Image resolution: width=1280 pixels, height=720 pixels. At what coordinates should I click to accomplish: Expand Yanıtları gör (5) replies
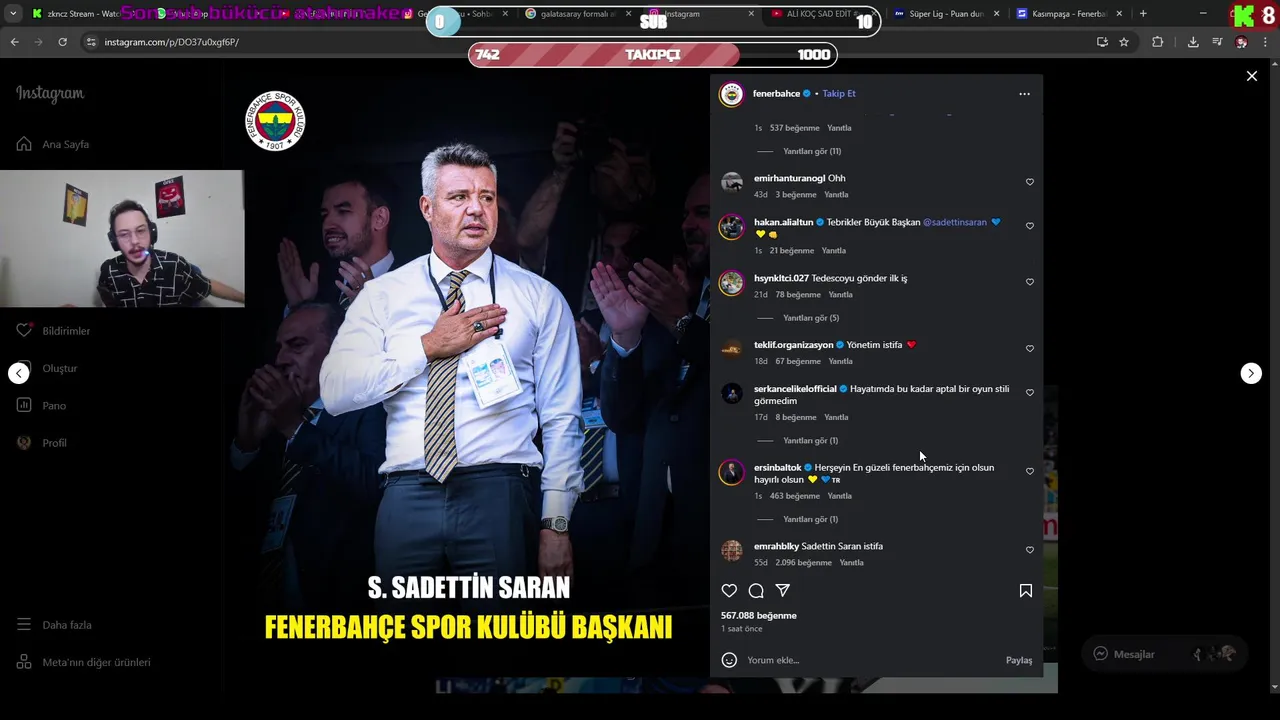click(x=810, y=318)
